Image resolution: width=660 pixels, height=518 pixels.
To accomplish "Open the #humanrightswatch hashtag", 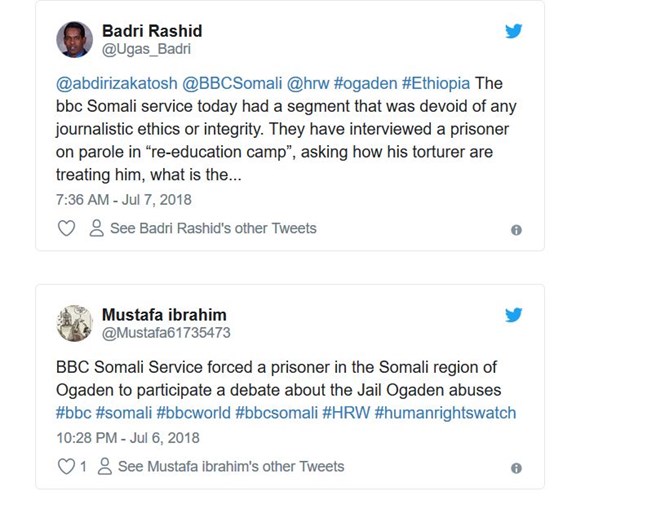I will (445, 413).
